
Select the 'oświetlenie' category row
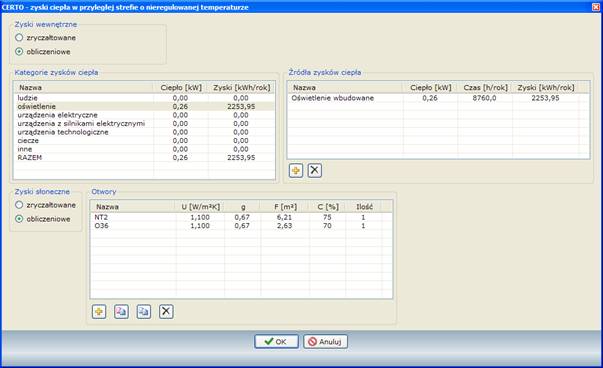click(144, 107)
